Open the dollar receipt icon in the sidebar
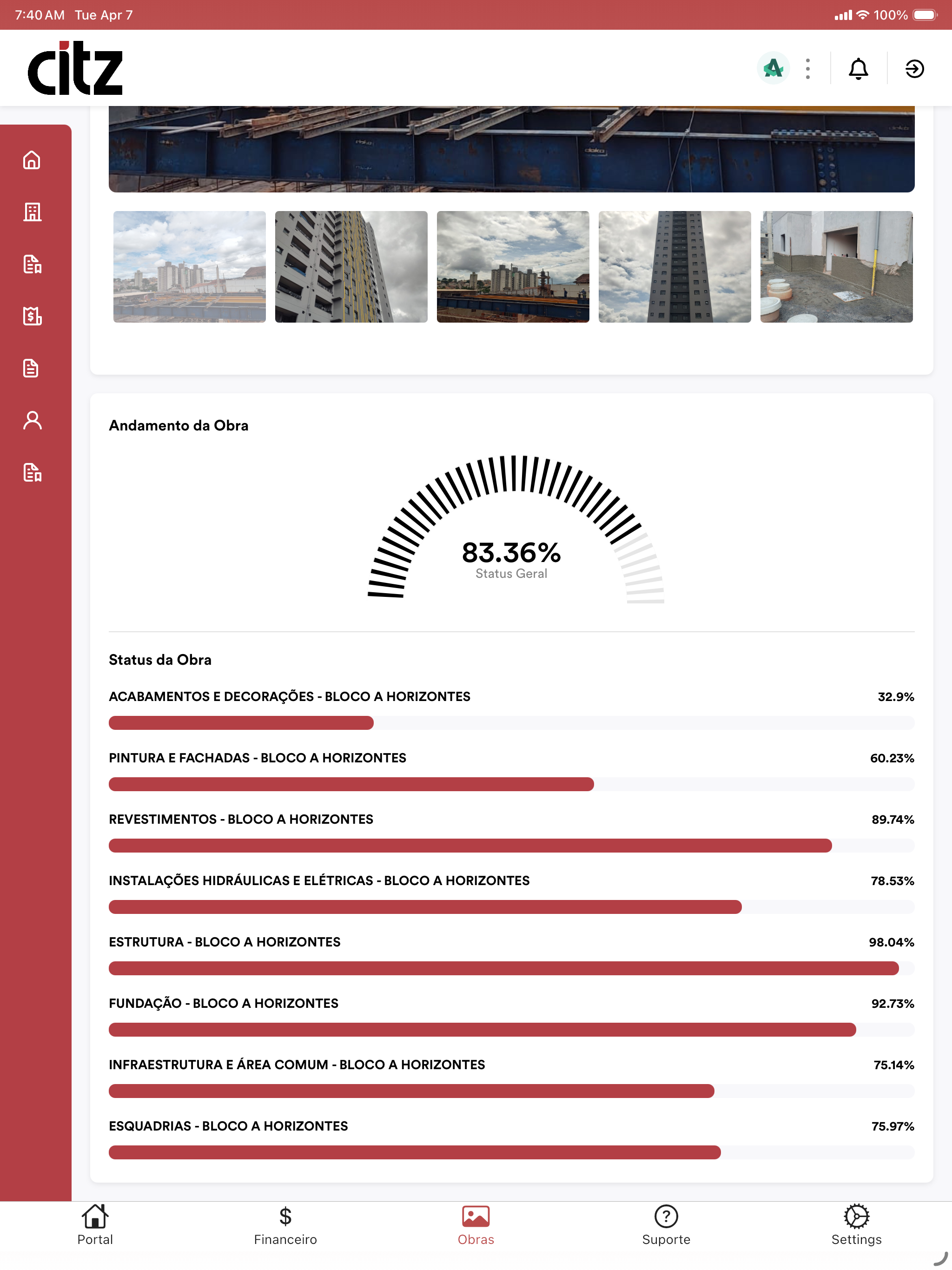 tap(32, 316)
